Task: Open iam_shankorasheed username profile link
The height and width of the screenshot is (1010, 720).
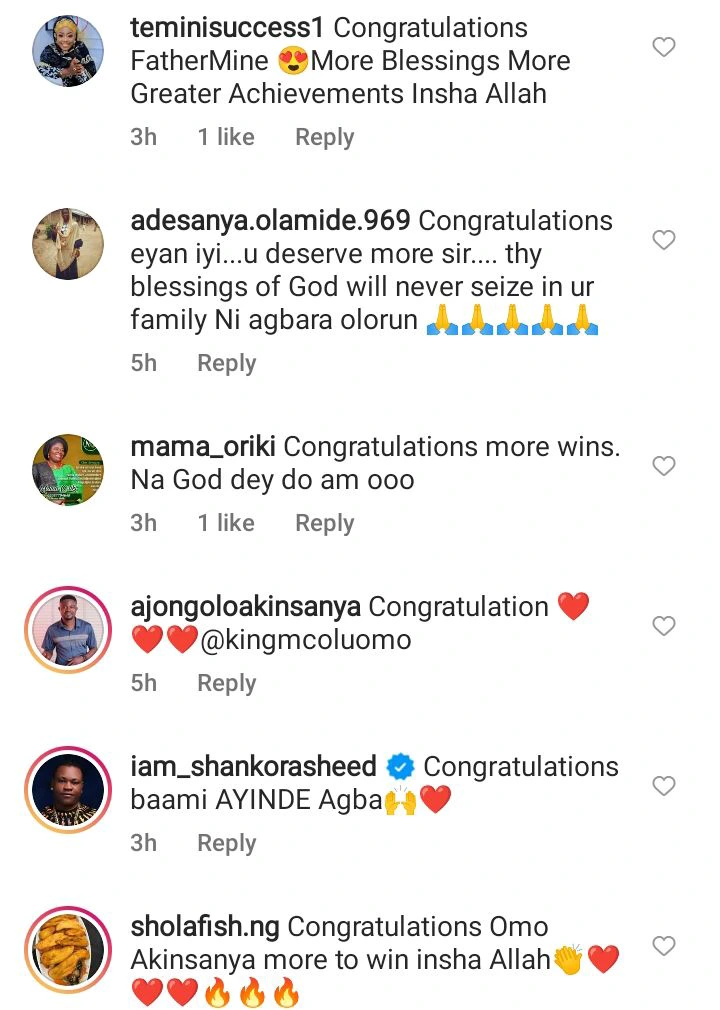Action: tap(254, 767)
